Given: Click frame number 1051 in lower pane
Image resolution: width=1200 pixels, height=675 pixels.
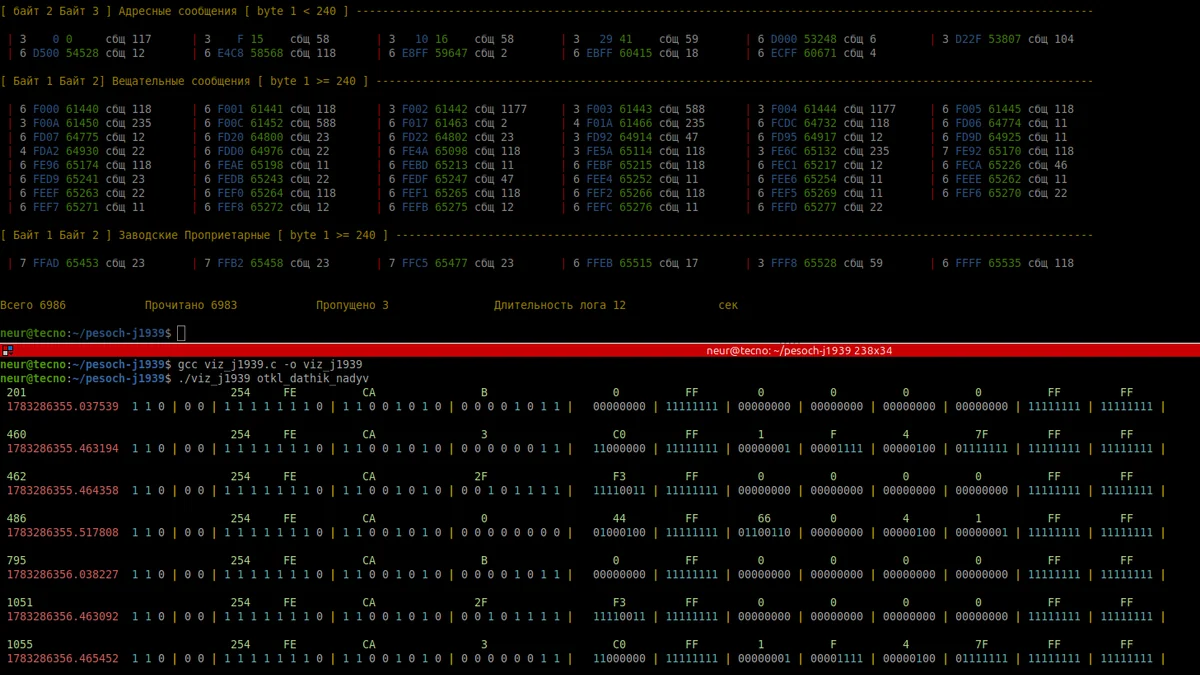Looking at the screenshot, I should point(20,603).
